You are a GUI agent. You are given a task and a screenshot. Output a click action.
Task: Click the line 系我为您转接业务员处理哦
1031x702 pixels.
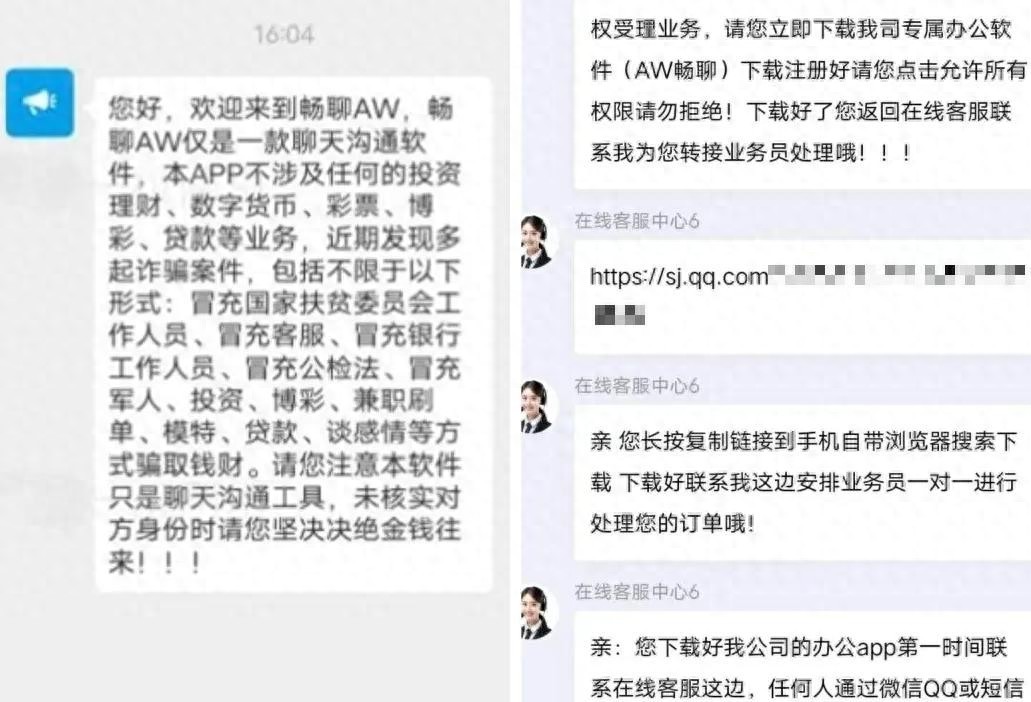751,152
